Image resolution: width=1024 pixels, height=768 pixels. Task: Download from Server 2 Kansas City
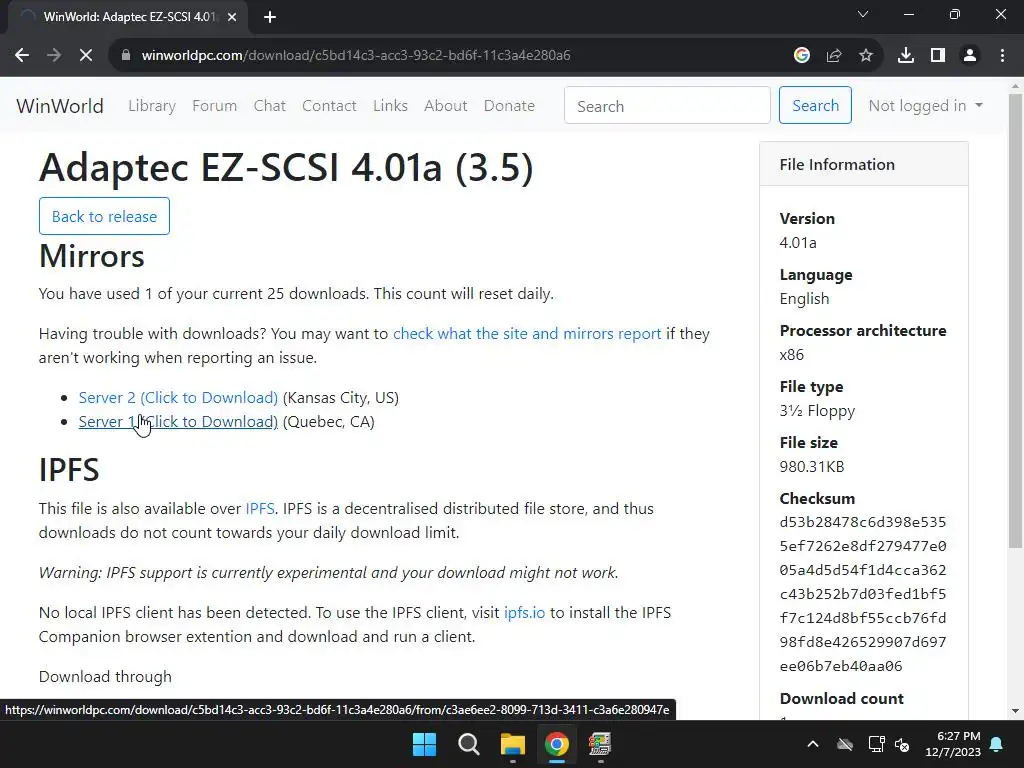178,398
